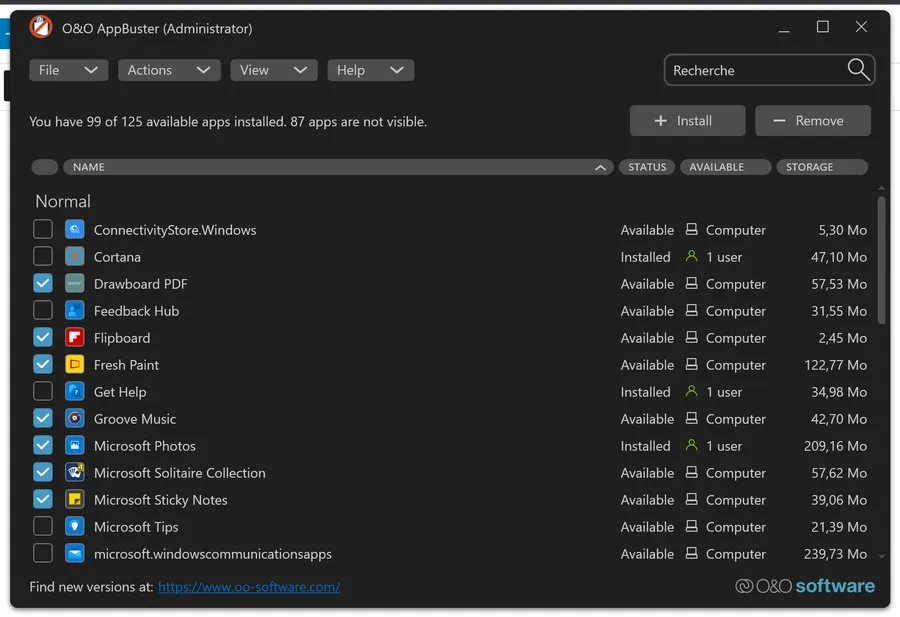900x617 pixels.
Task: Open the File dropdown menu
Action: [68, 70]
